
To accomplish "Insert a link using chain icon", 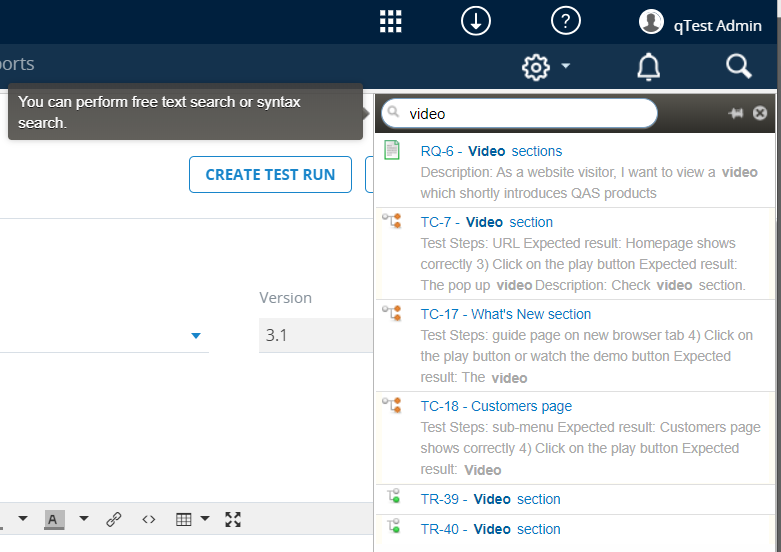I will [x=114, y=519].
